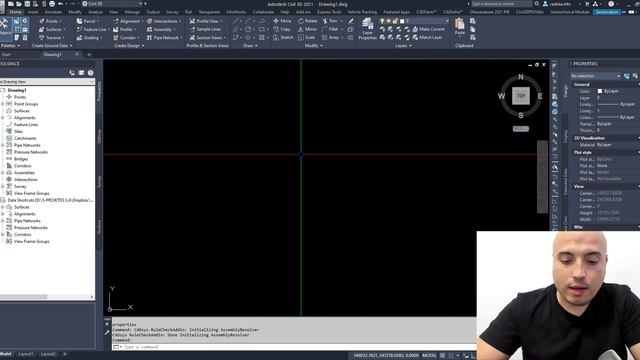Open the Points dropdown in the ribbon
The height and width of the screenshot is (360, 640).
pyautogui.click(x=51, y=21)
